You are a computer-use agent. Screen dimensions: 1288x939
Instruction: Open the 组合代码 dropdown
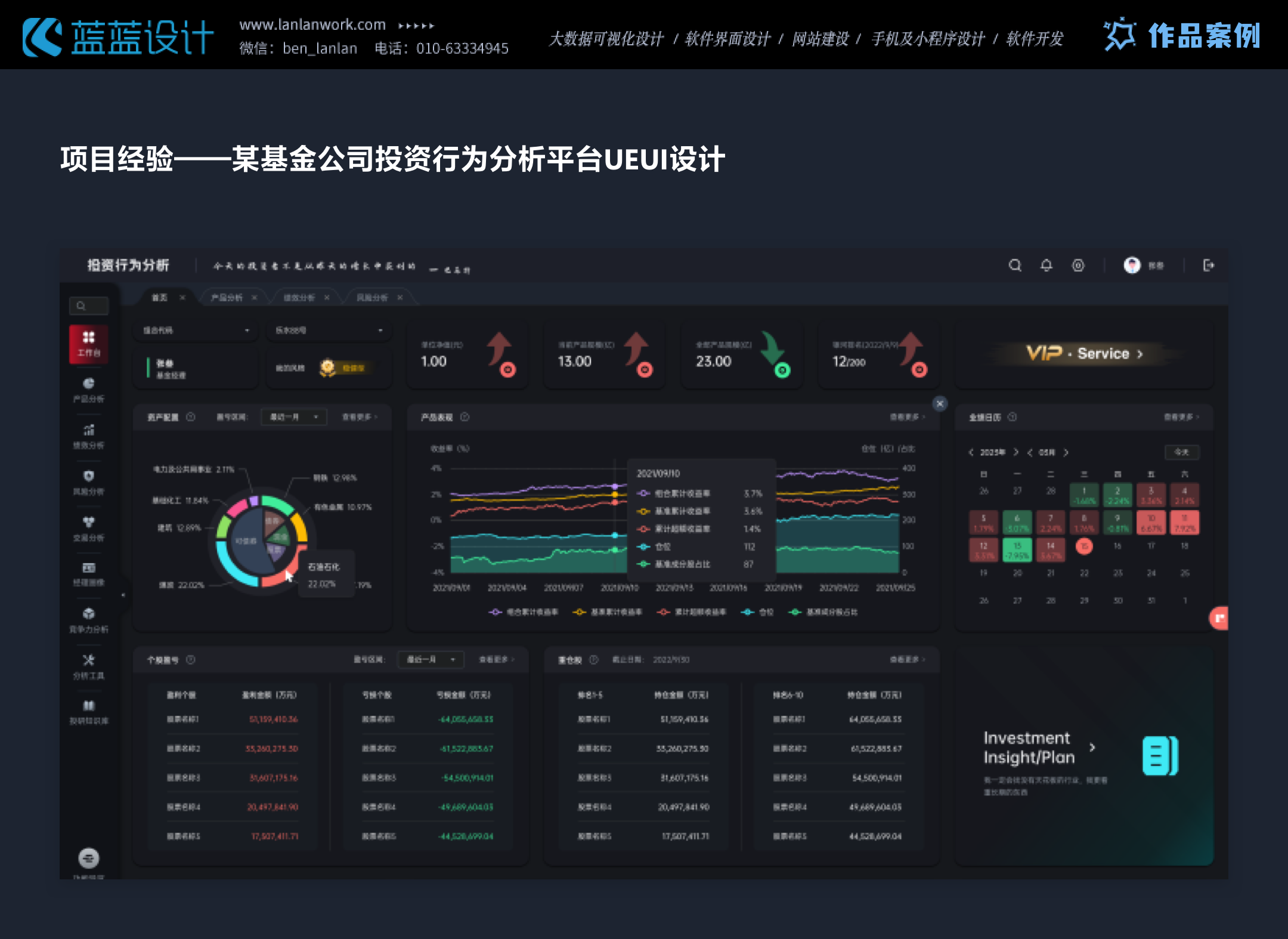tap(196, 330)
